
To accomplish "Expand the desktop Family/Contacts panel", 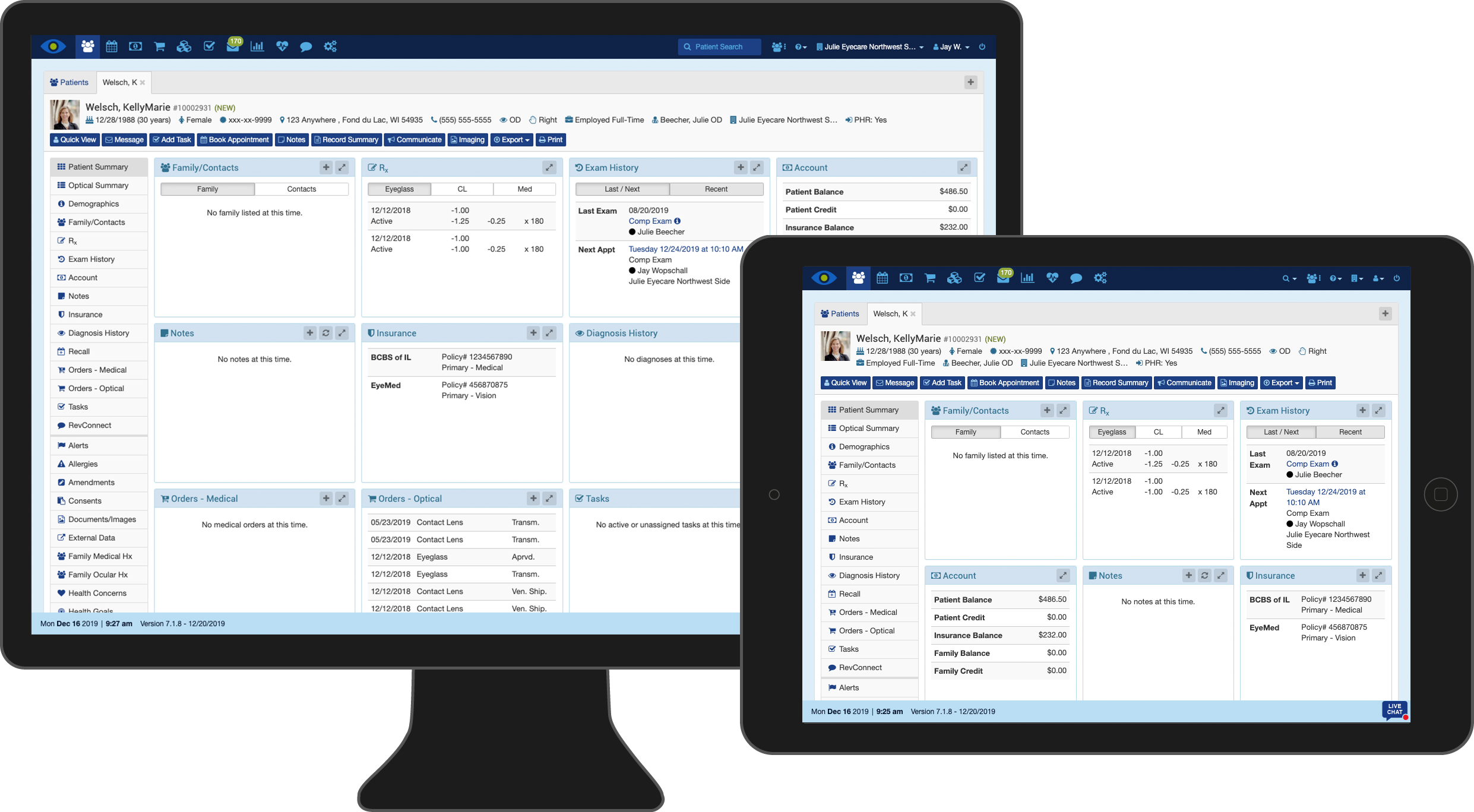I will pyautogui.click(x=342, y=167).
